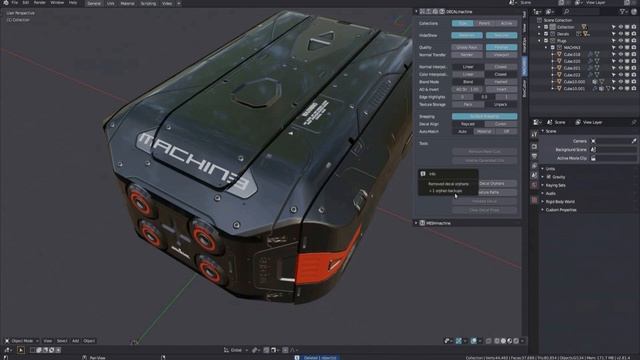The image size is (640, 360).
Task: Expand the Units panel
Action: (549, 169)
